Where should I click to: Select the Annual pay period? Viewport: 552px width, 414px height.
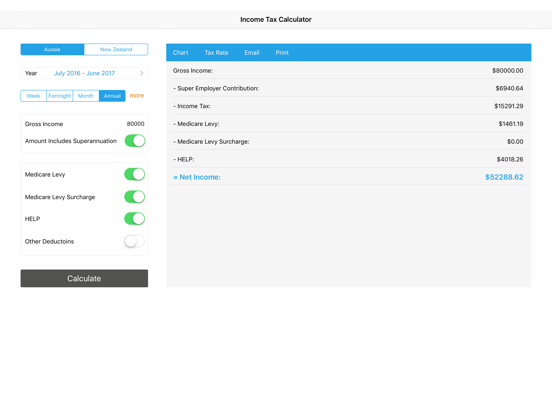[112, 96]
